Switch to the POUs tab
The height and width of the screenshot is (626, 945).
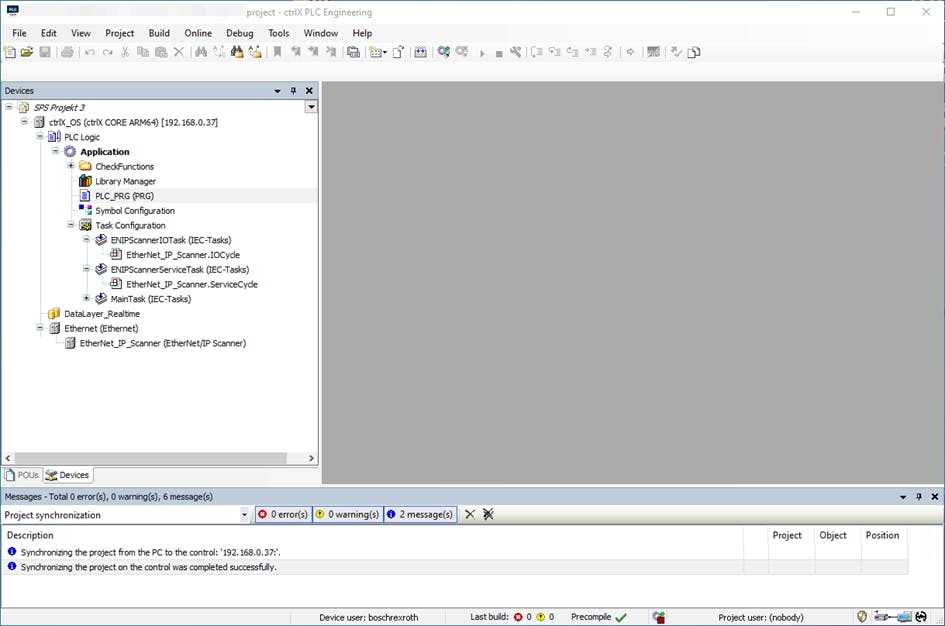click(x=22, y=475)
